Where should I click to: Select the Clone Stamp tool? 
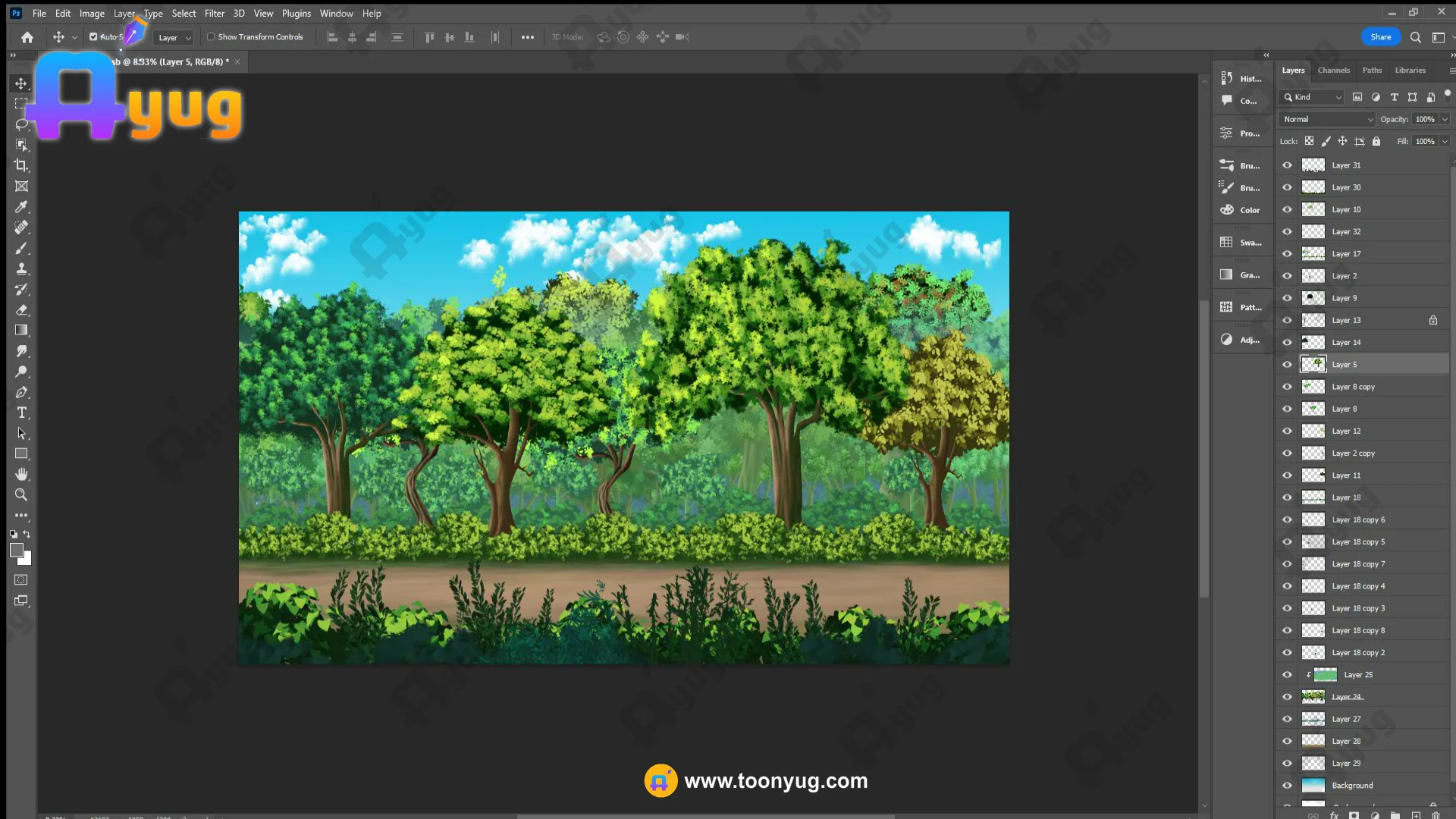click(21, 268)
